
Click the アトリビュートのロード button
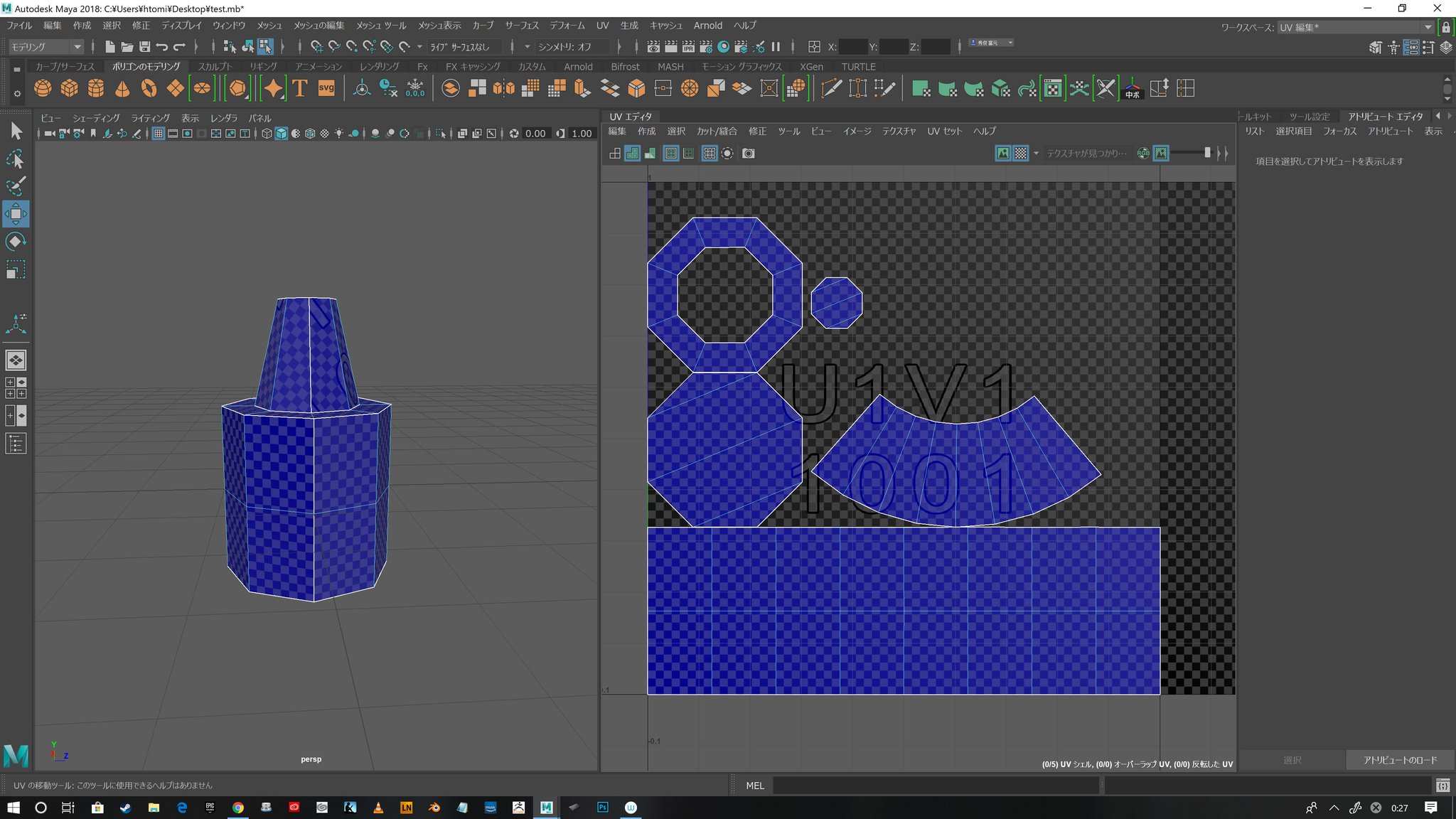(x=1399, y=760)
